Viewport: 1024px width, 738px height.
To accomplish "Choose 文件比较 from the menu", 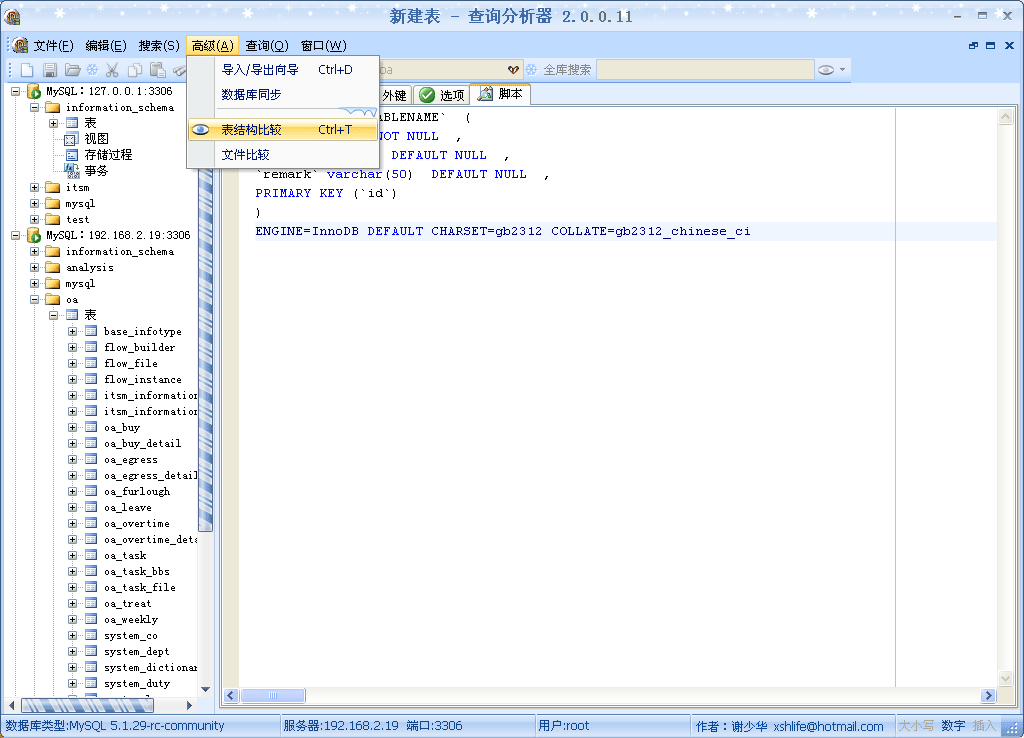I will point(283,155).
